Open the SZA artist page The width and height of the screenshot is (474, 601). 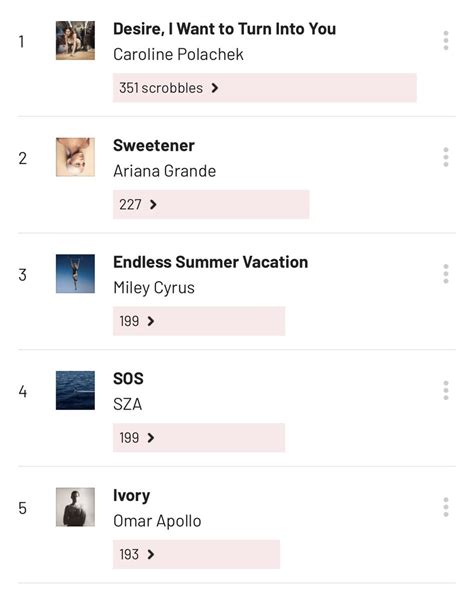point(128,404)
